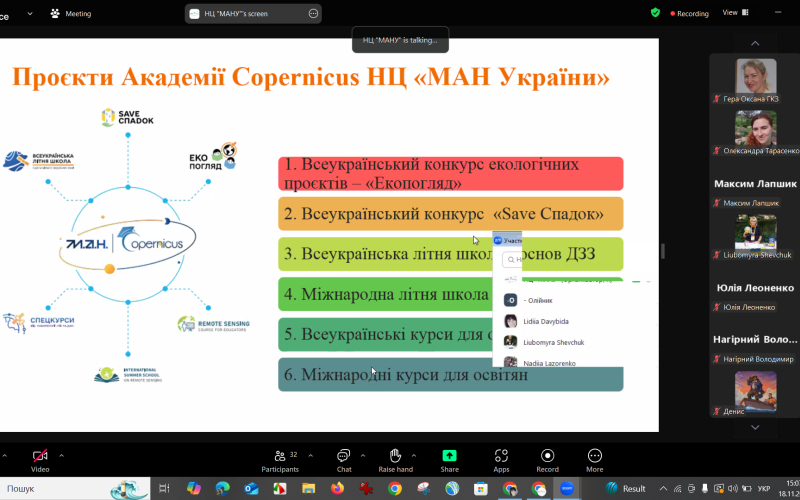The width and height of the screenshot is (800, 500).
Task: Open Outlook from the taskbar
Action: [251, 489]
